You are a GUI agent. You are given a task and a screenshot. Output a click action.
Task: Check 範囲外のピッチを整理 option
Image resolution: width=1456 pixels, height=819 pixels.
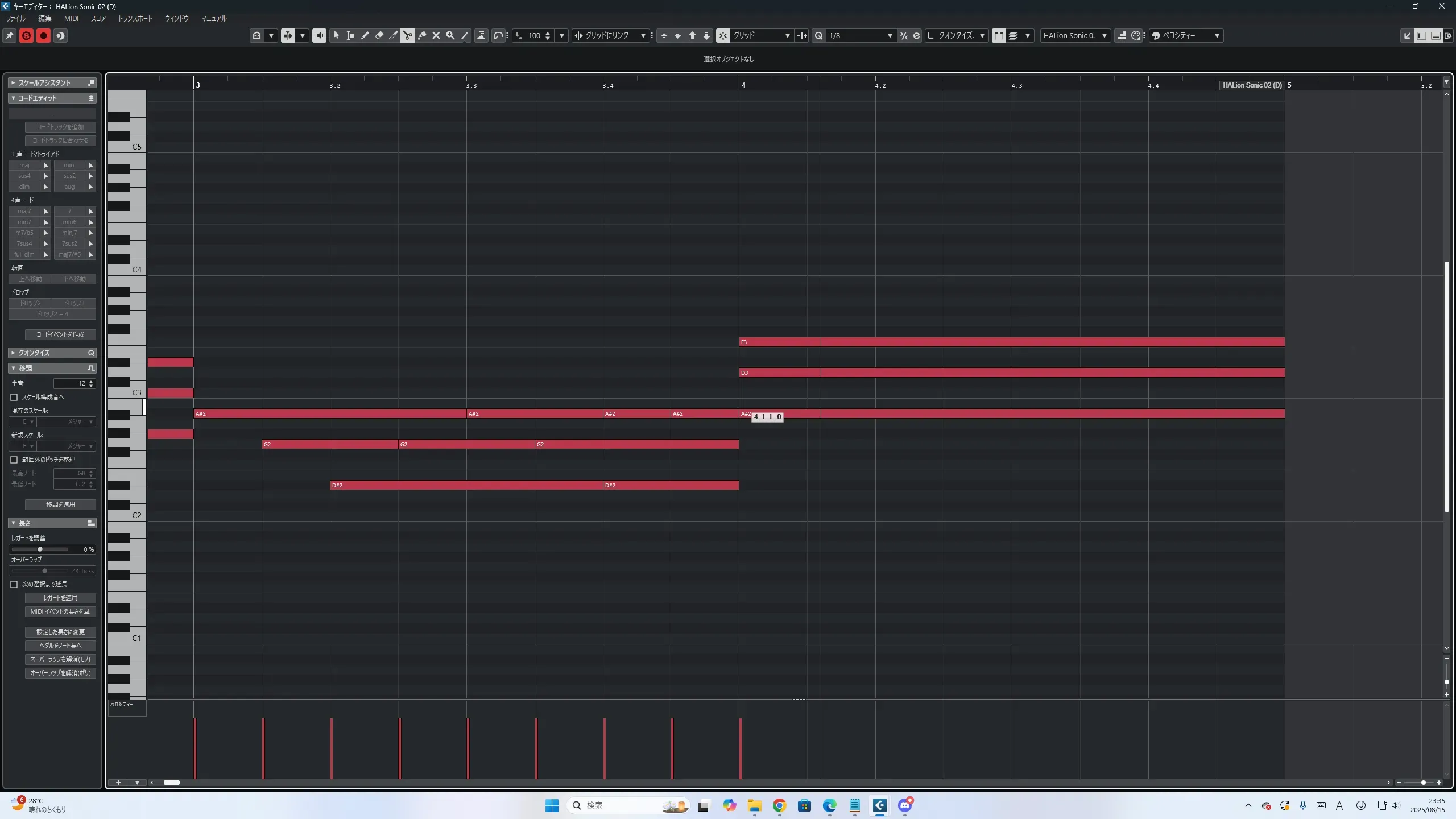coord(14,460)
